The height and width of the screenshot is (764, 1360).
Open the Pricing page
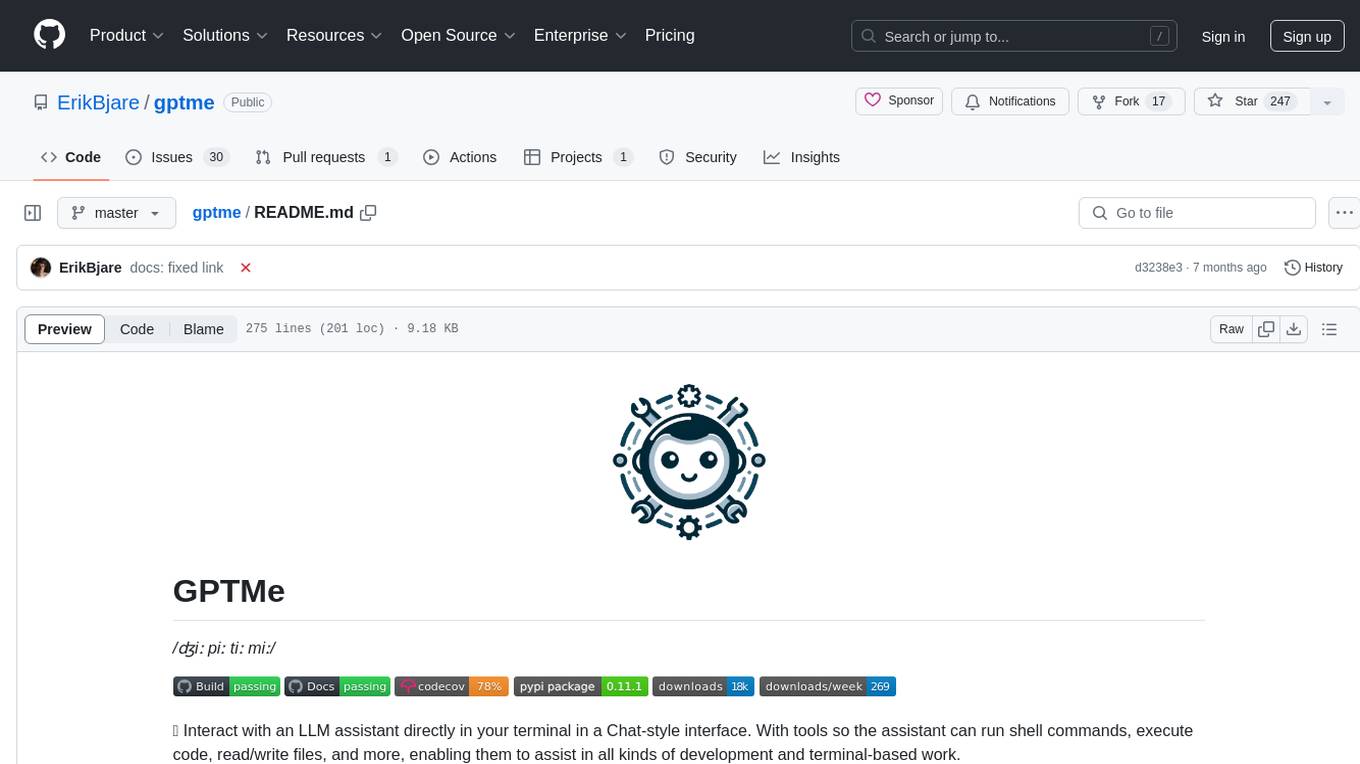click(670, 35)
